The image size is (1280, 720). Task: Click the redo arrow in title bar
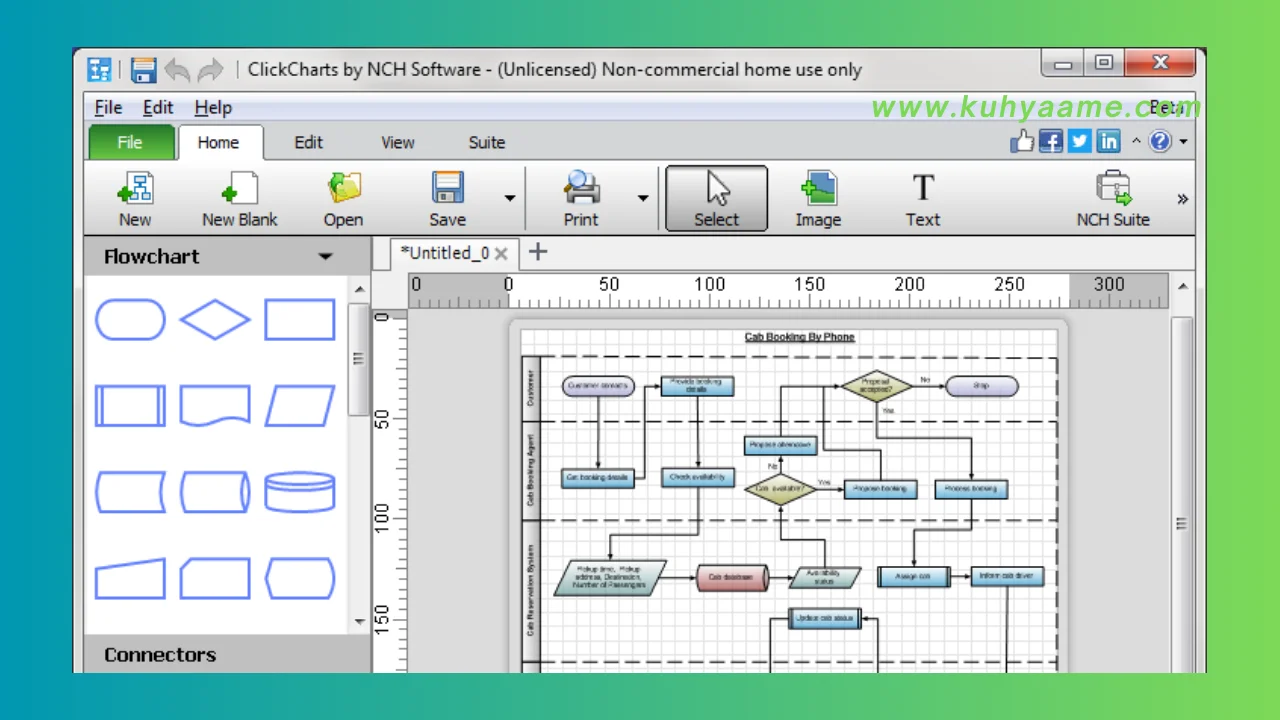pyautogui.click(x=210, y=70)
